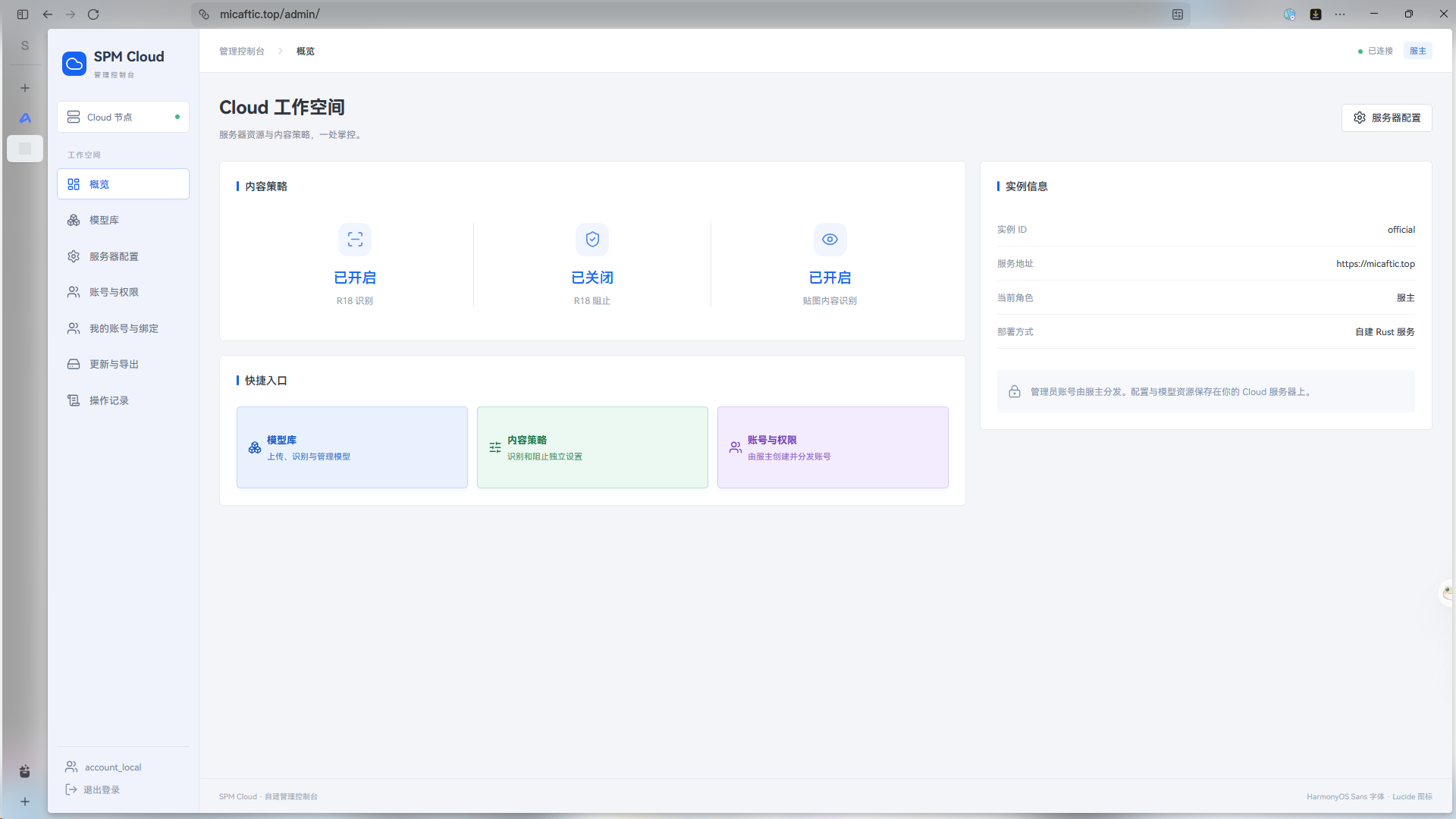Click the globe extension icon in toolbar
1456x819 pixels.
[1290, 14]
